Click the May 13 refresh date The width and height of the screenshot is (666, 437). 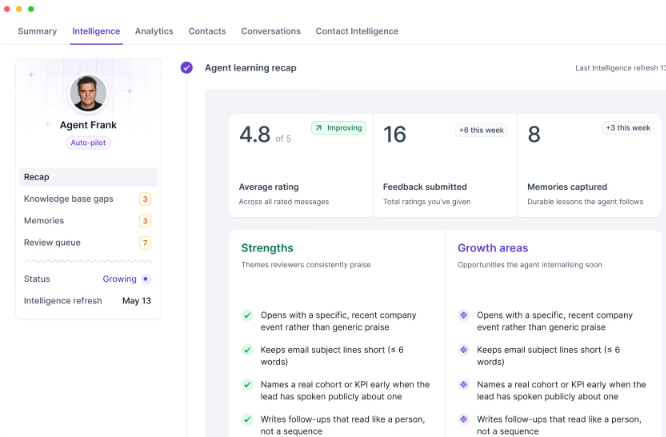[x=136, y=301]
